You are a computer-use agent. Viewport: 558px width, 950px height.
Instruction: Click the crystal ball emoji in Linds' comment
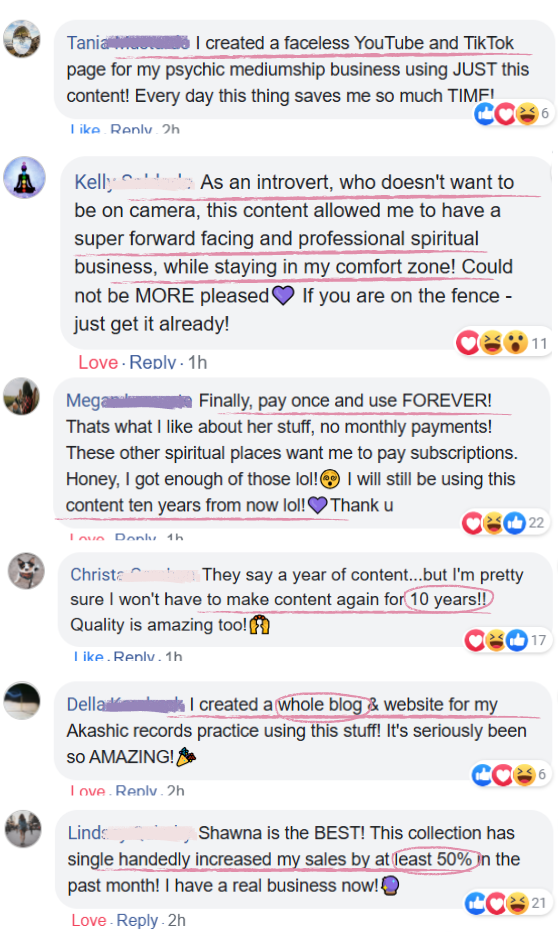pyautogui.click(x=391, y=886)
